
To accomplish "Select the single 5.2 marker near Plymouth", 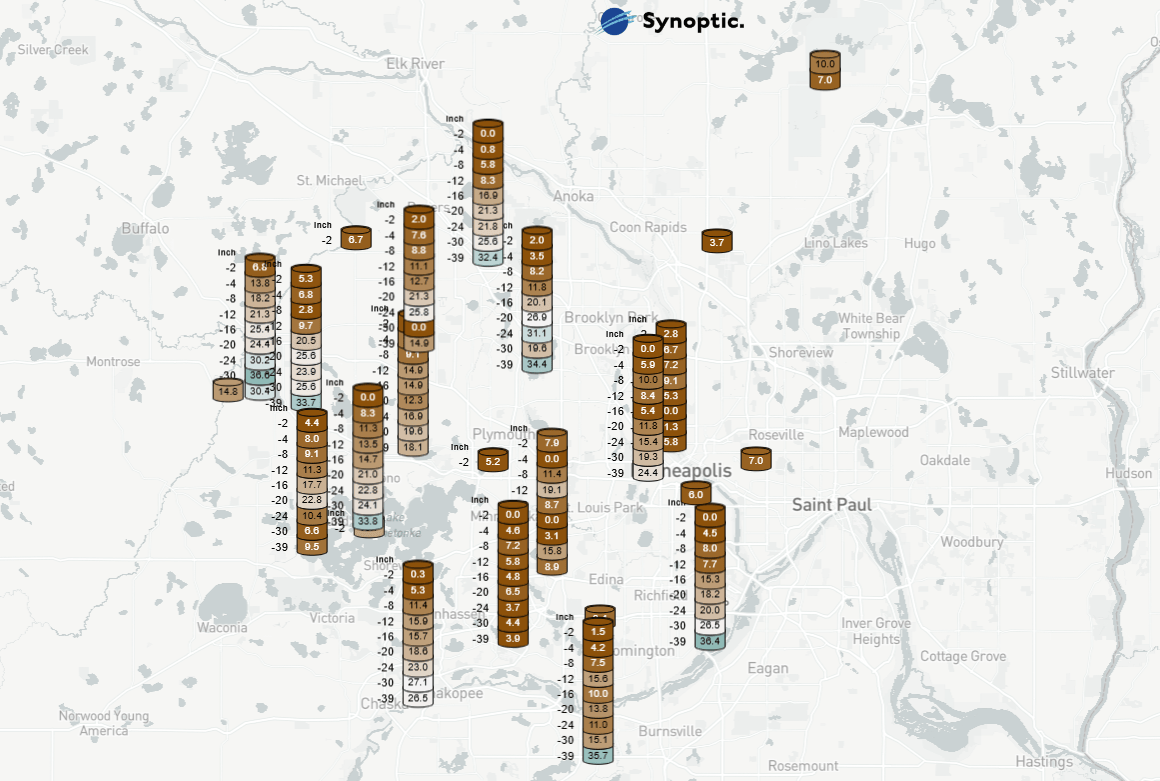I will (x=493, y=461).
